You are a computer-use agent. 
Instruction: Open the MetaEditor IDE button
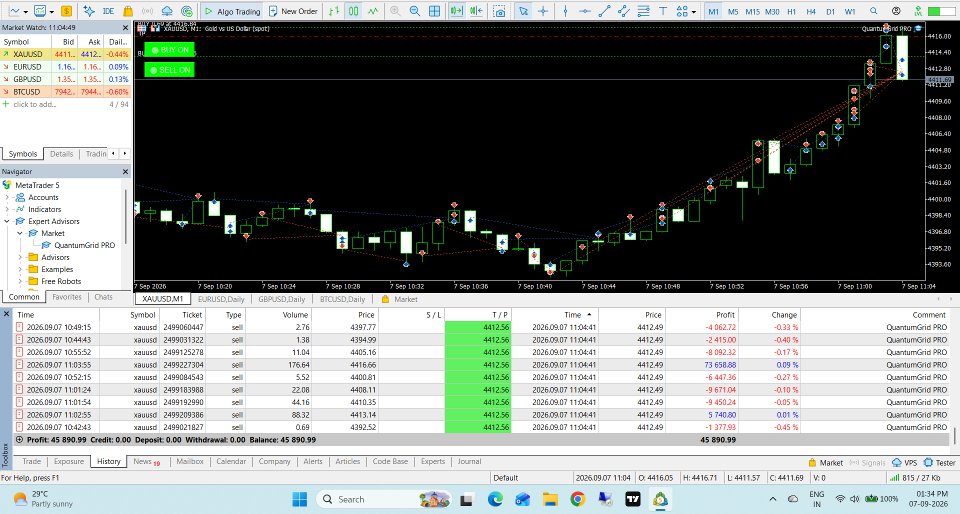coord(108,11)
